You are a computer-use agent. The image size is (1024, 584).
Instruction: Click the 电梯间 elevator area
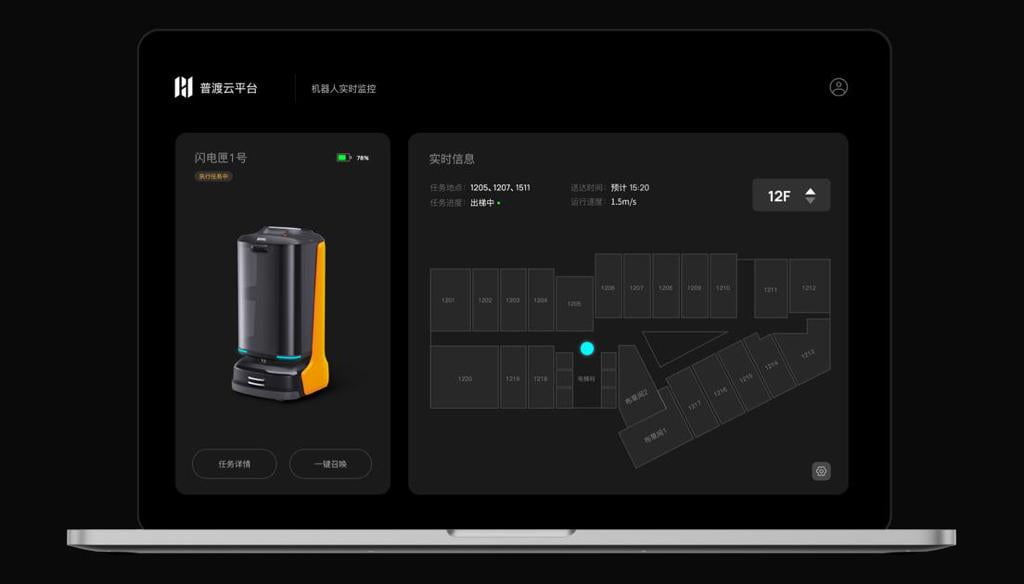click(587, 380)
